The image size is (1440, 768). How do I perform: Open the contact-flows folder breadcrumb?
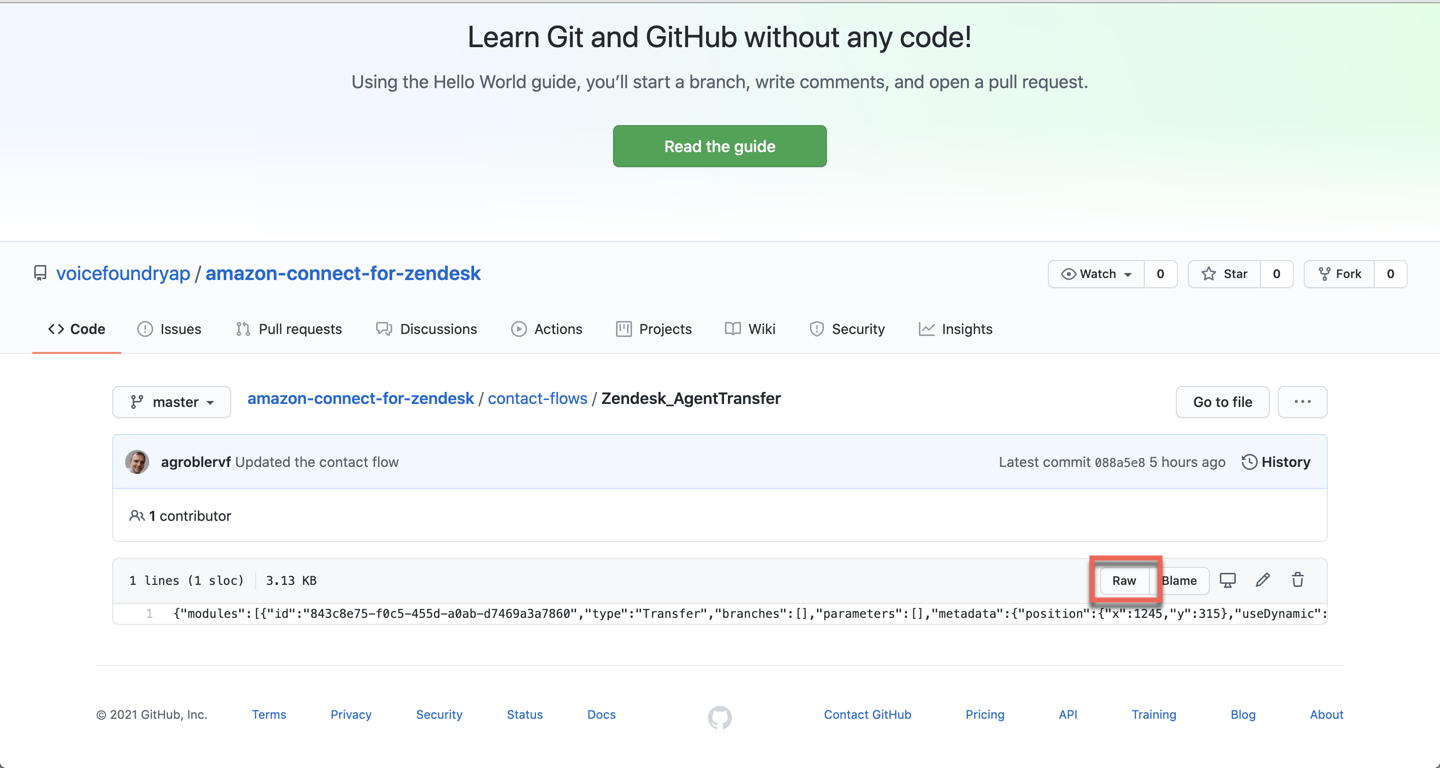click(x=537, y=398)
